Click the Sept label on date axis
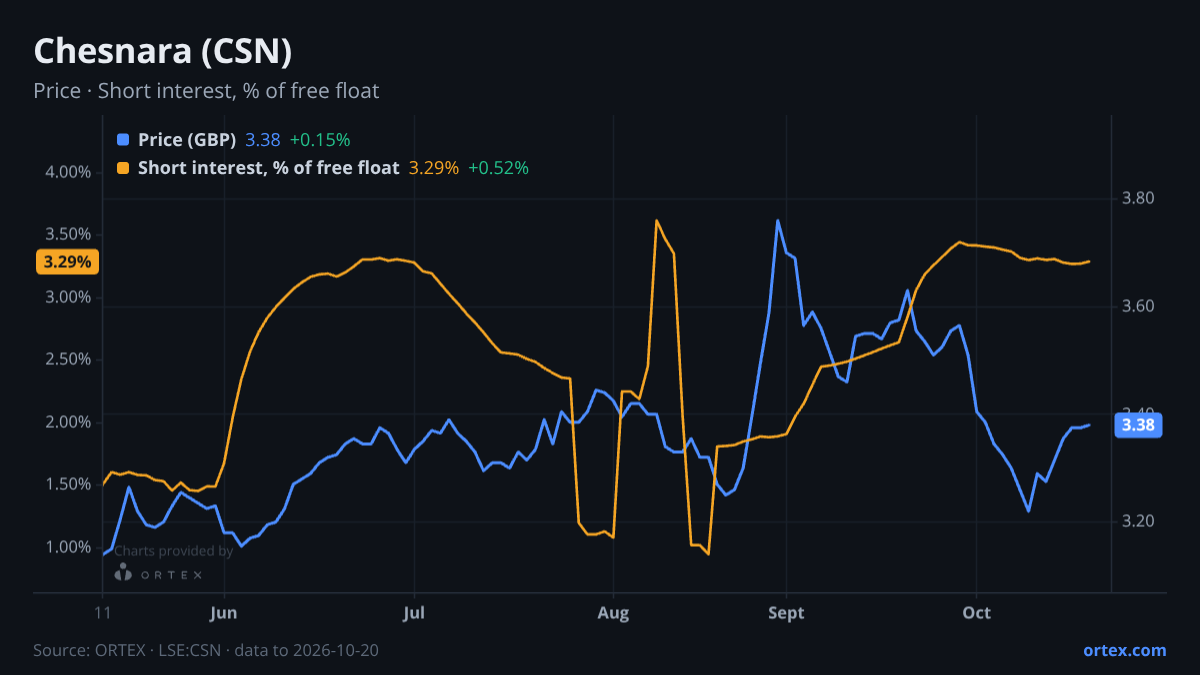 (786, 613)
